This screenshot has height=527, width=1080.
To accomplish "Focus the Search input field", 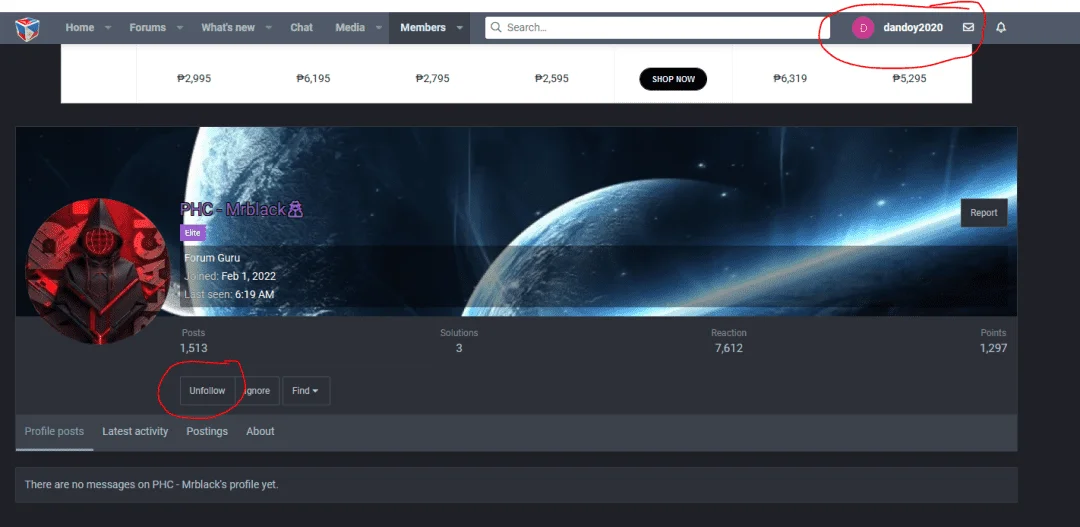I will click(657, 28).
